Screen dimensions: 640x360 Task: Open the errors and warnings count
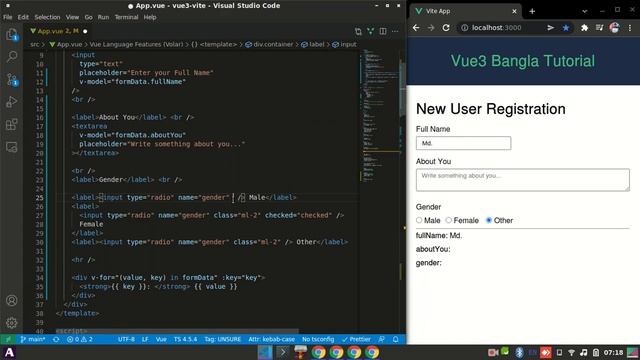[x=80, y=339]
